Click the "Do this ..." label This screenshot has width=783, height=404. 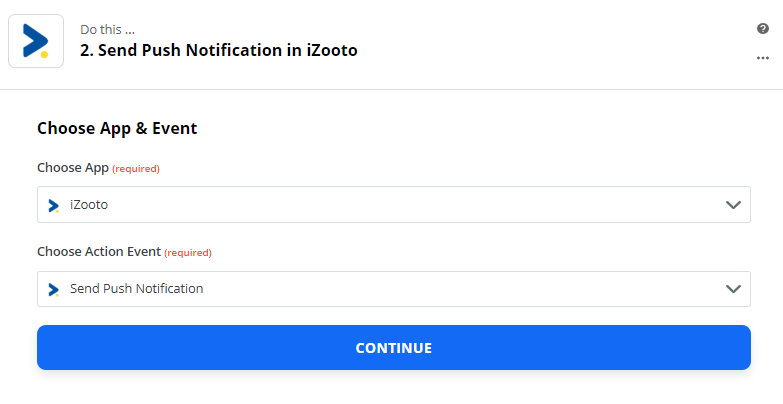pyautogui.click(x=109, y=29)
